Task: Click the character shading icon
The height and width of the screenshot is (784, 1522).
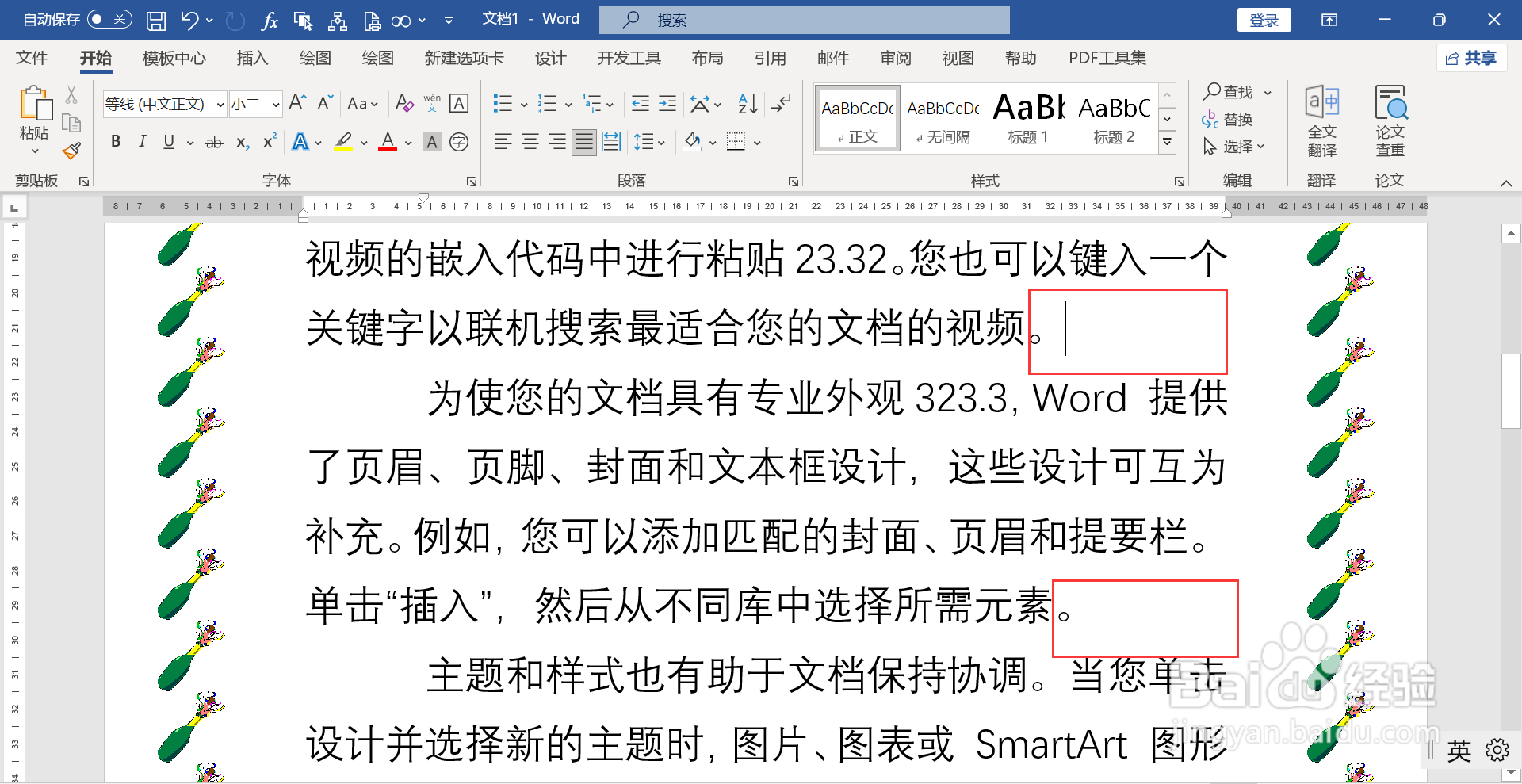Action: click(432, 142)
